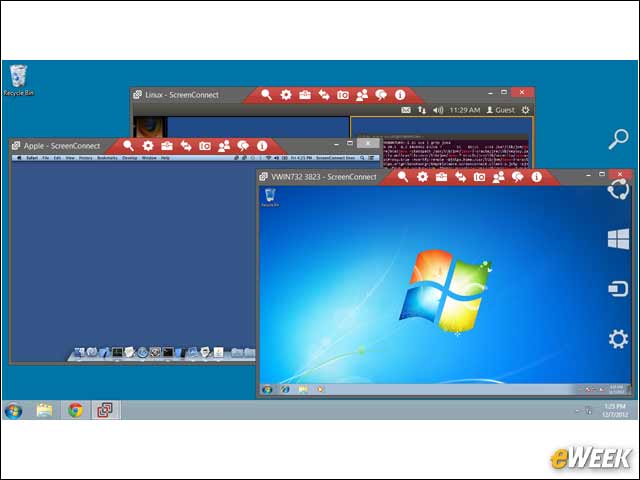
Task: Open toolbox icon in Linux ScreenConnect toolbar
Action: click(305, 95)
